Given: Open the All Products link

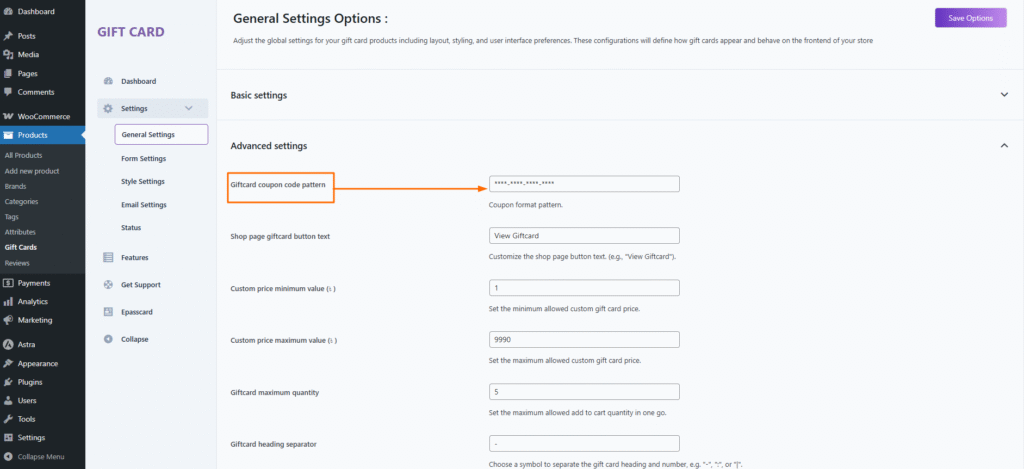Looking at the screenshot, I should (23, 155).
